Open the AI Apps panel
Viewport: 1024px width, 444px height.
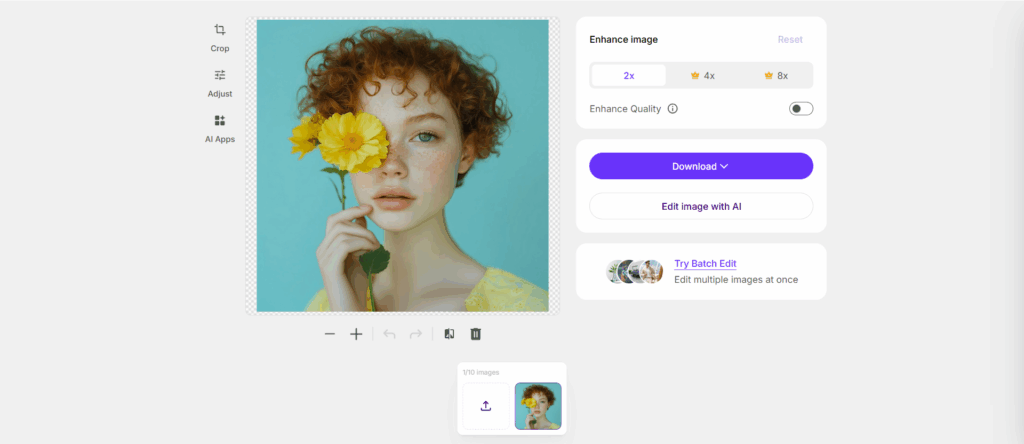[x=220, y=128]
